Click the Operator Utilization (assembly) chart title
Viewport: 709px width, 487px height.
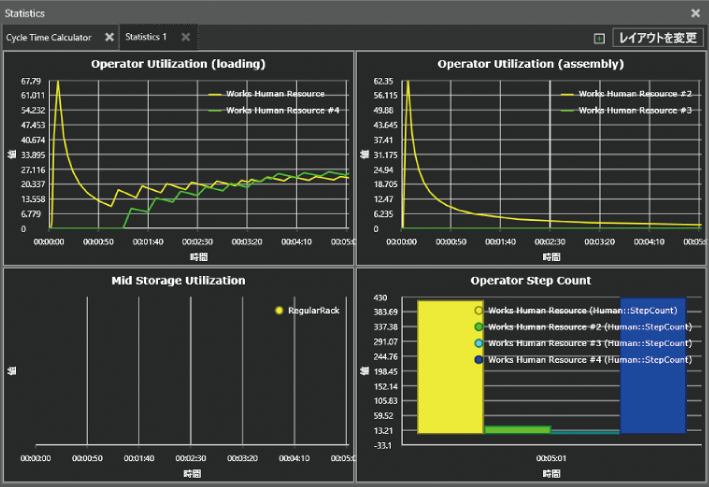point(531,64)
